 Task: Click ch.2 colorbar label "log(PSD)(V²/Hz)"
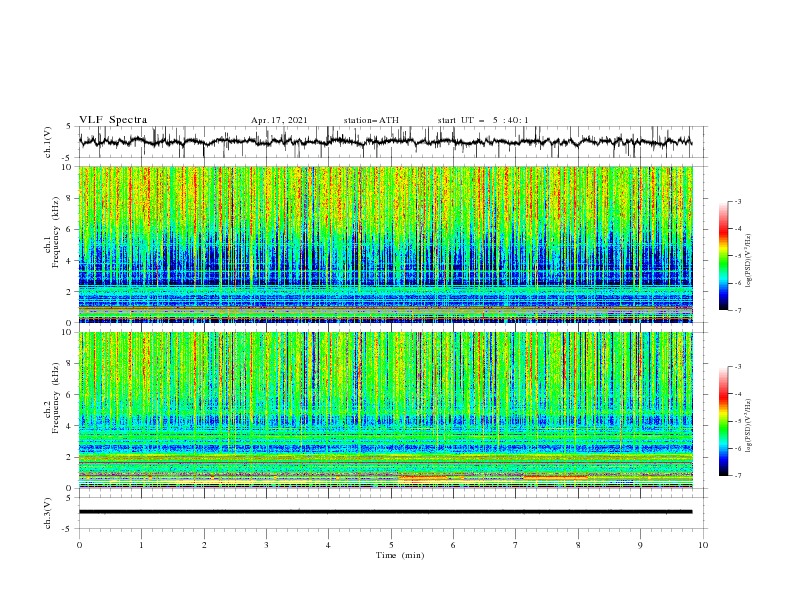point(748,425)
